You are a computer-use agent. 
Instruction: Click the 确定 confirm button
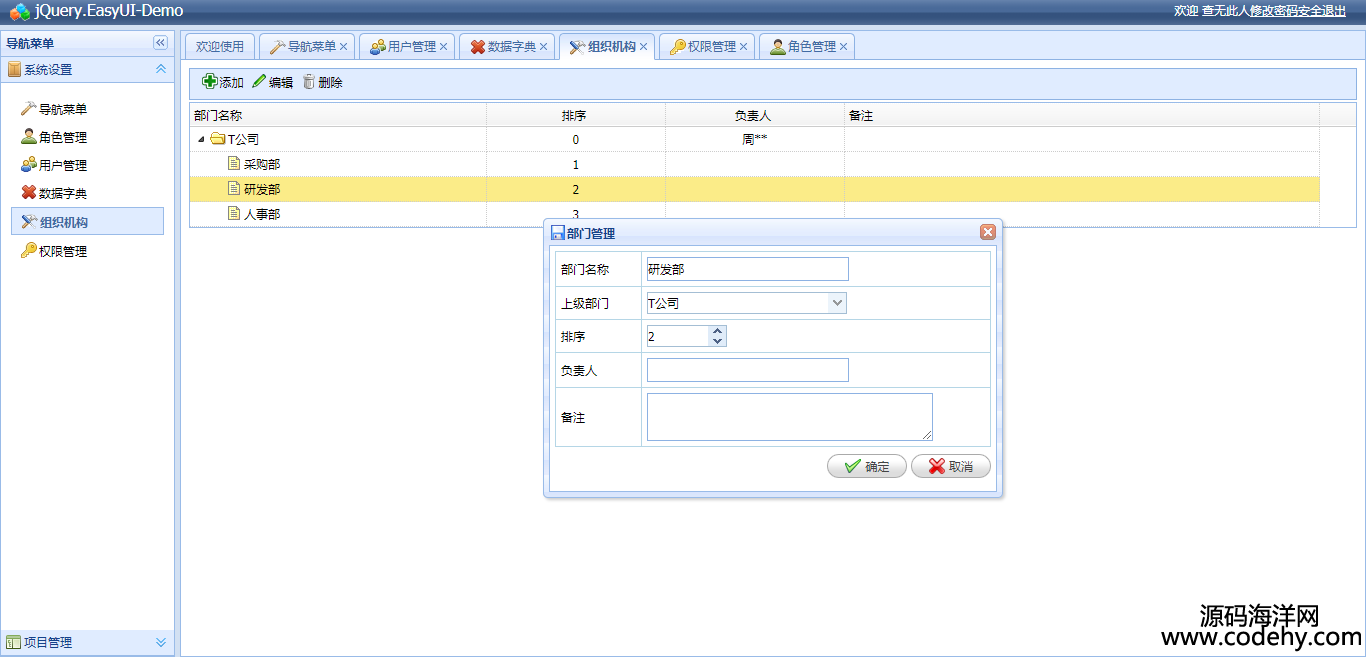click(866, 466)
